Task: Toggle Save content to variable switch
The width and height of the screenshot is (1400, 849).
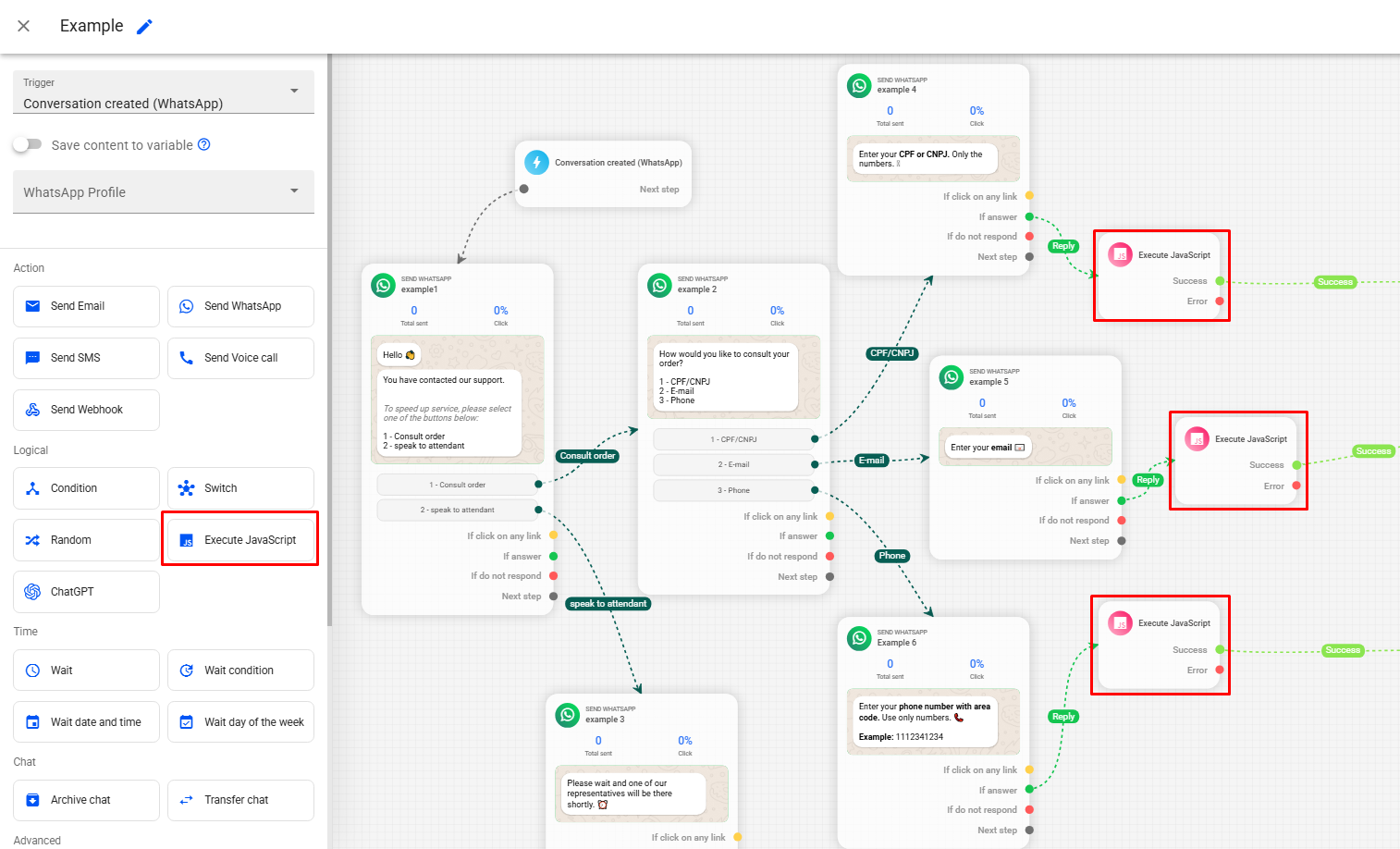Action: click(28, 144)
